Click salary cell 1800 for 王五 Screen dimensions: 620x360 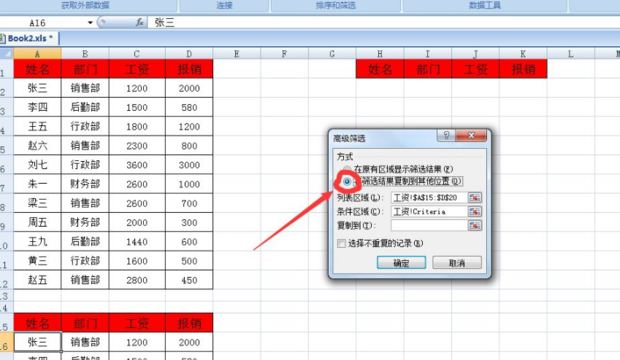[x=137, y=127]
